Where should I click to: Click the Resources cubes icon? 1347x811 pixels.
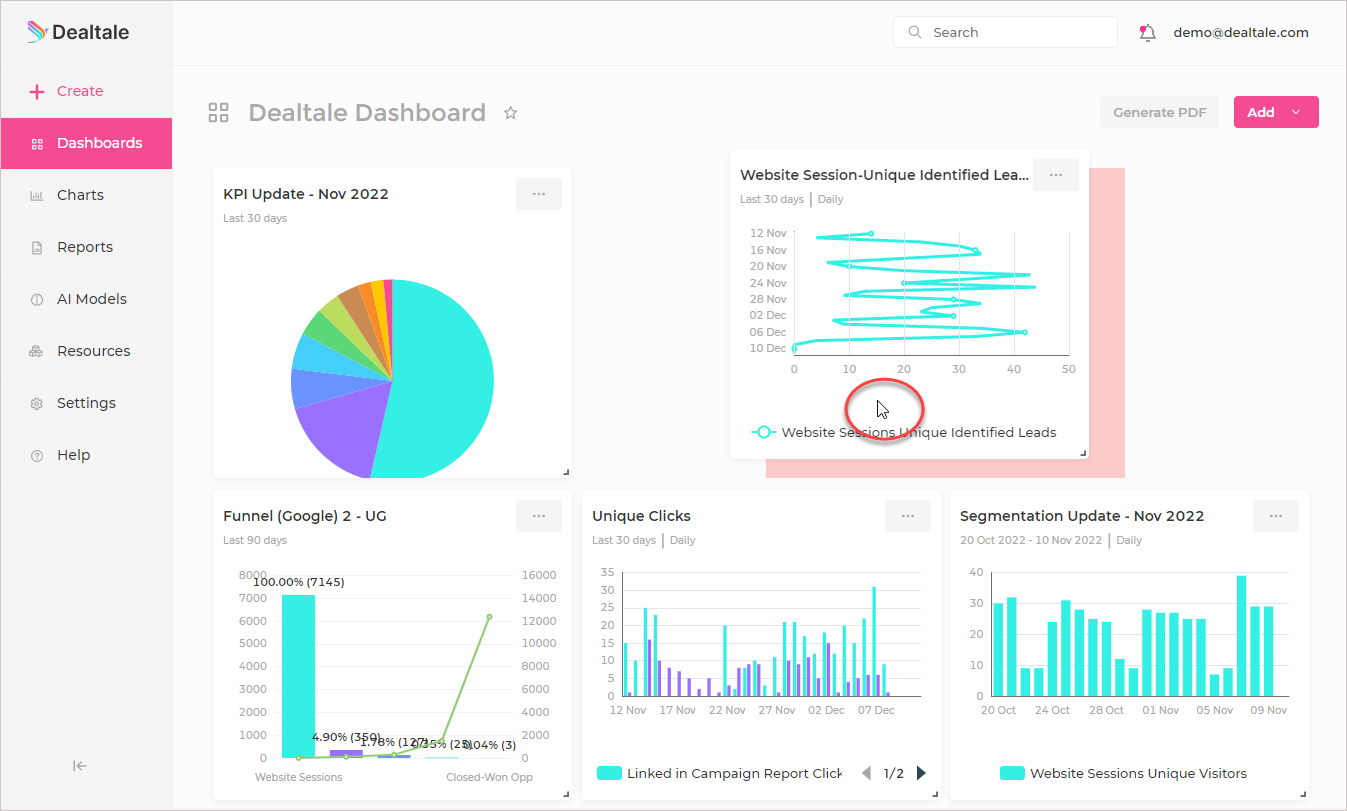click(x=37, y=351)
